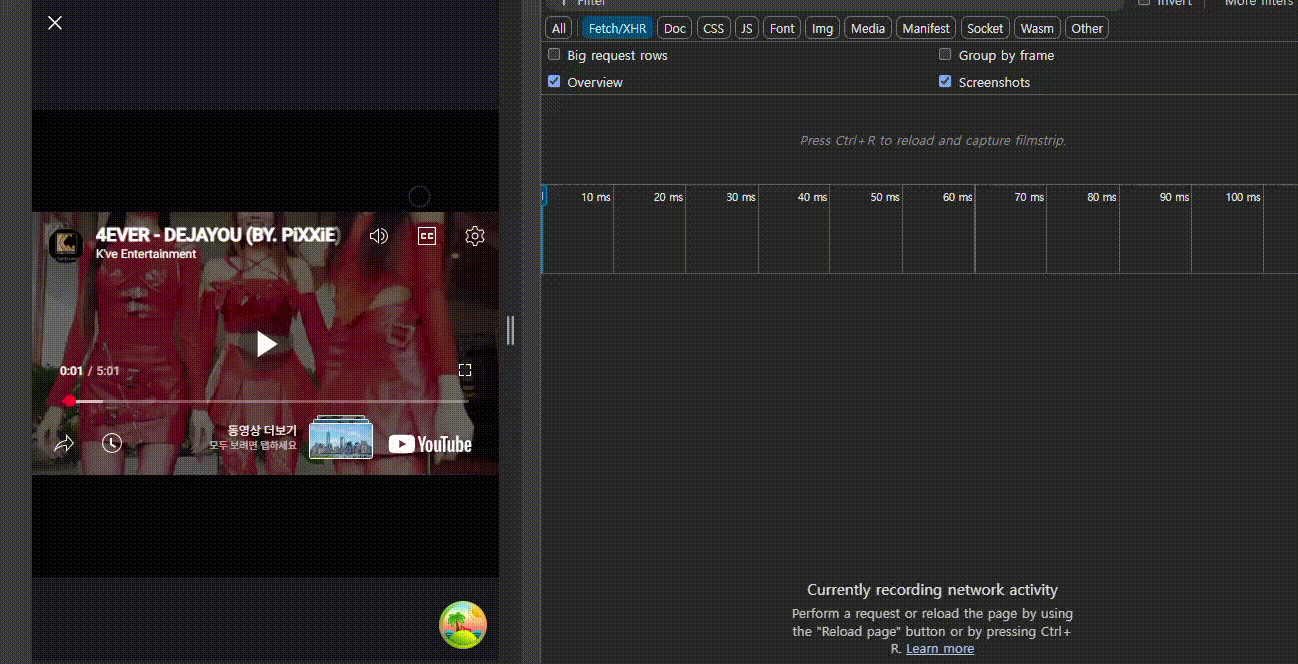Click the 'Press Ctrl+R to reload' filmstrip hint
Viewport: 1298px width, 664px height.
(x=933, y=140)
